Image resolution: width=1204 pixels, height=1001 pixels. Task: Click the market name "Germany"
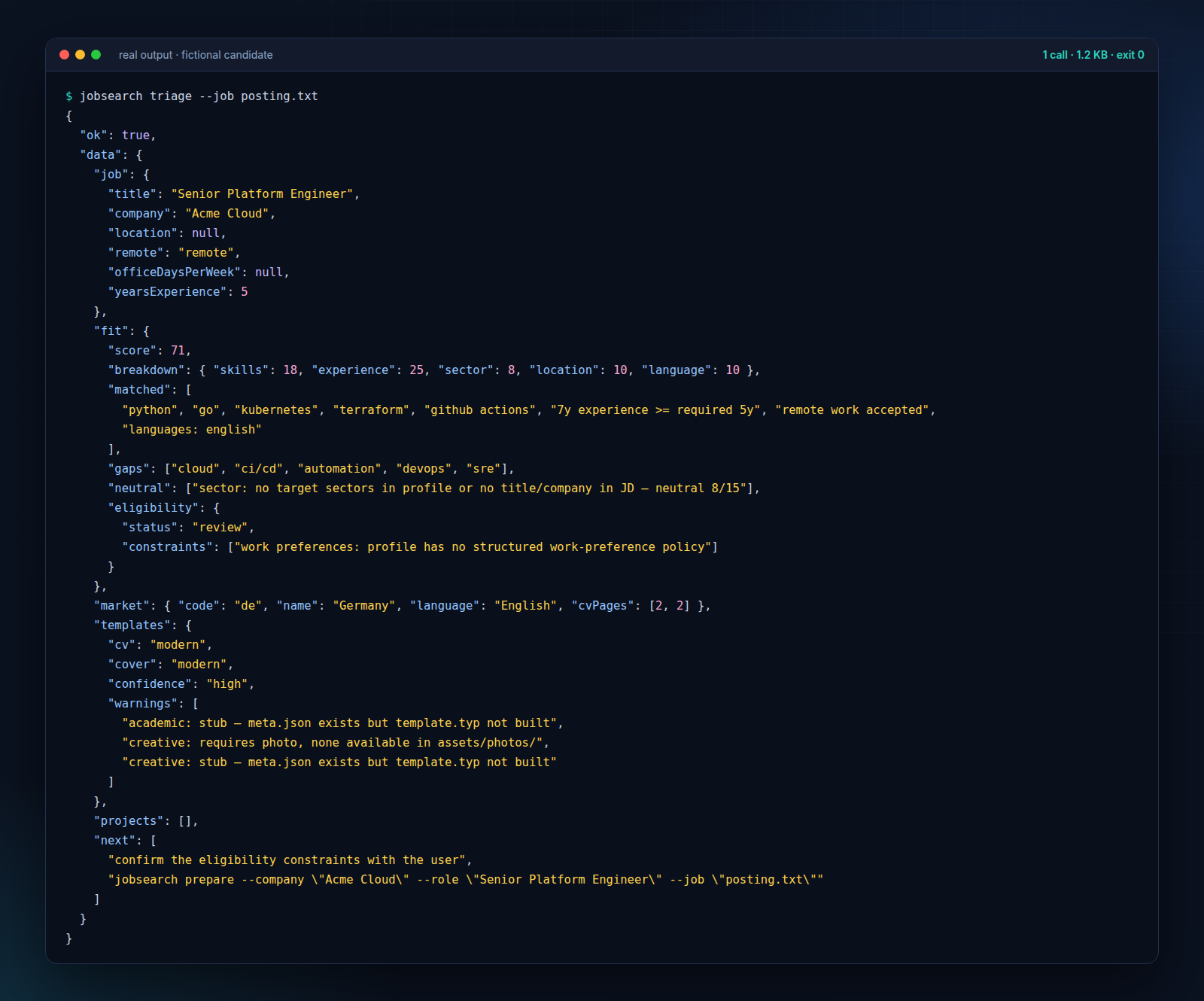coord(363,606)
